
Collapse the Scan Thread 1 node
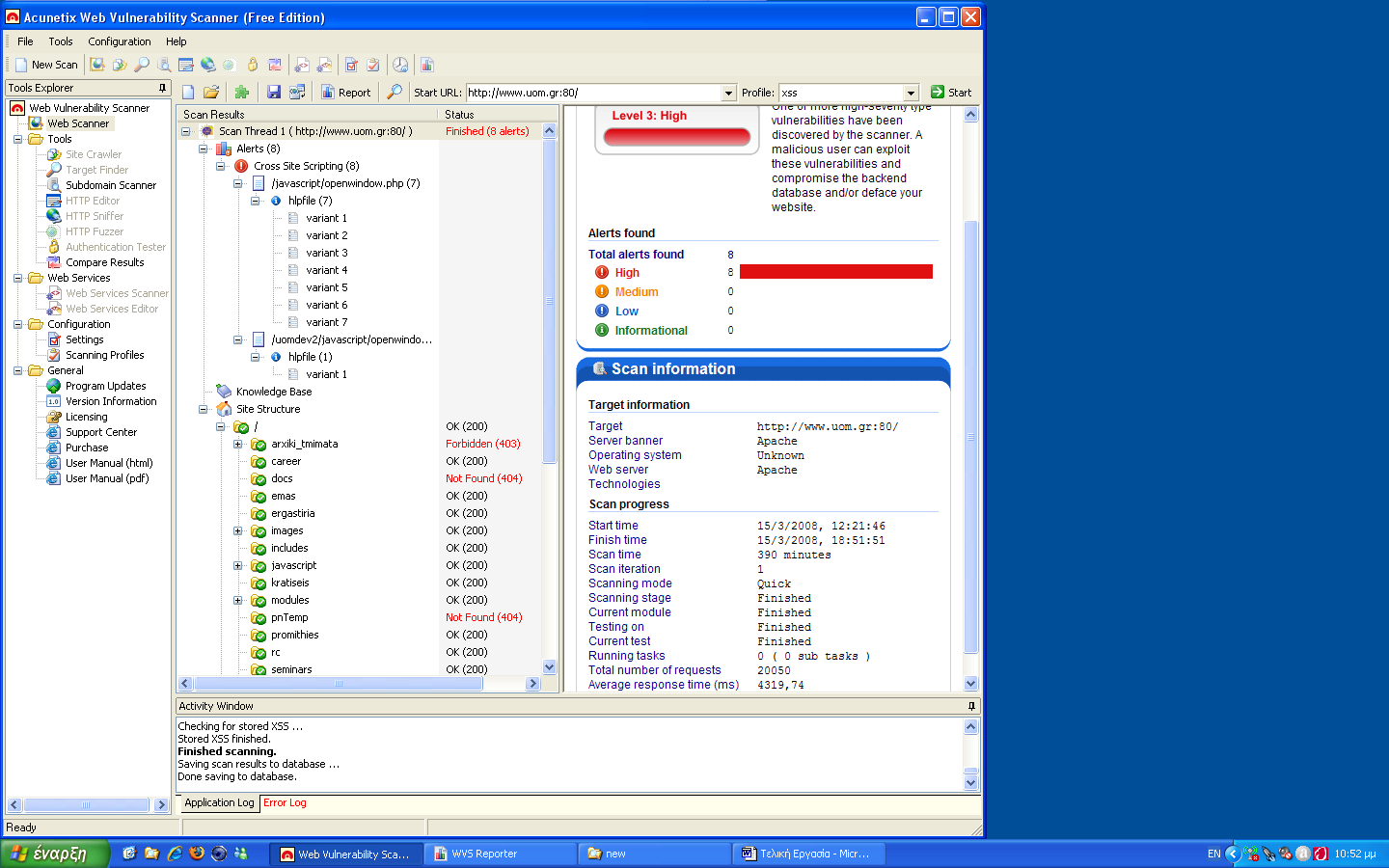tap(186, 131)
